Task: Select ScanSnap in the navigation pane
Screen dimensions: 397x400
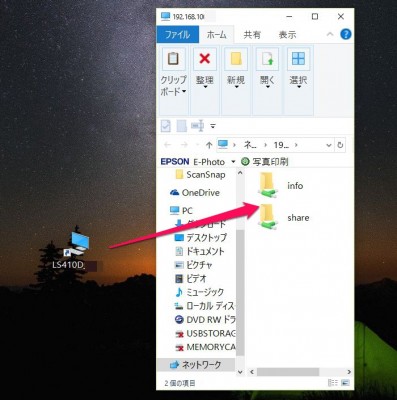Action: coord(200,175)
